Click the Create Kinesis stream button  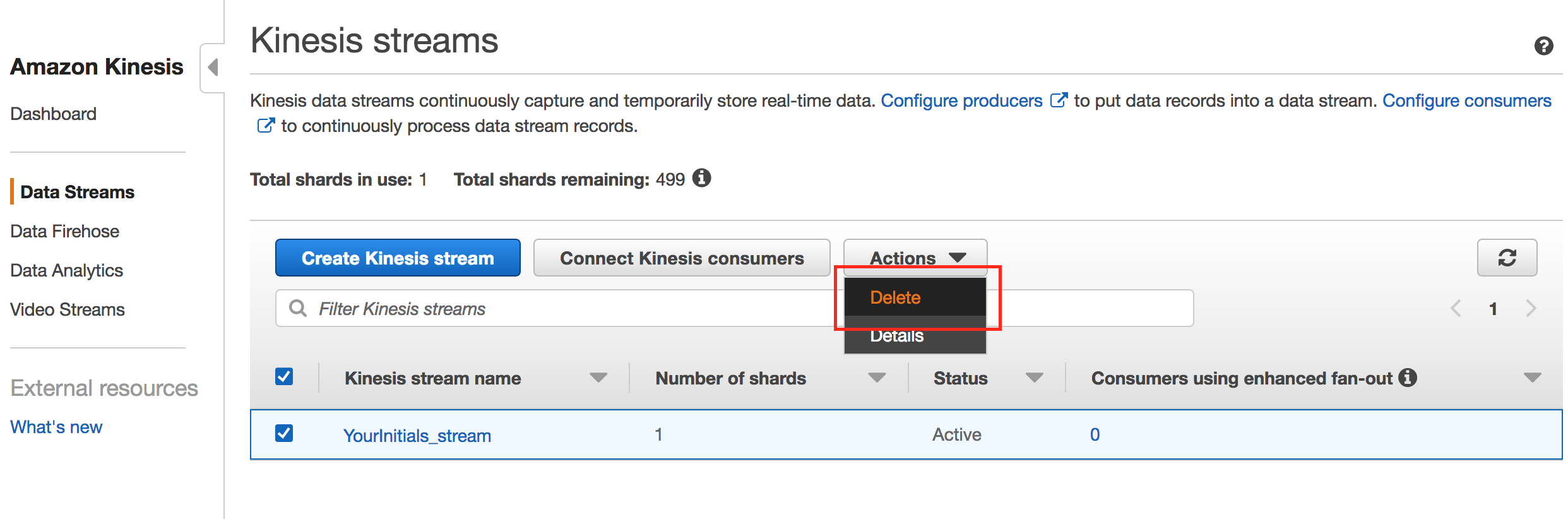click(398, 258)
